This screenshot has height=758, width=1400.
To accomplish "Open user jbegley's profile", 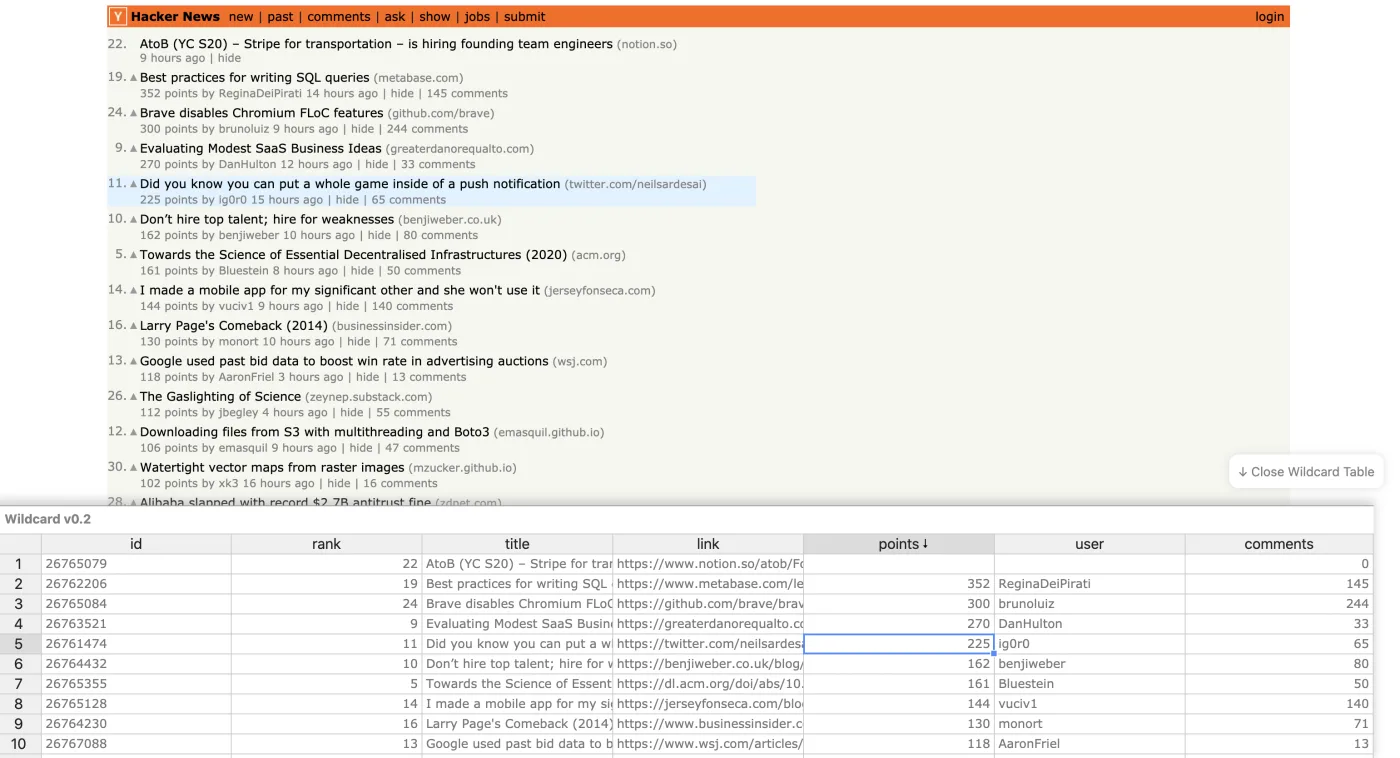I will tap(239, 413).
